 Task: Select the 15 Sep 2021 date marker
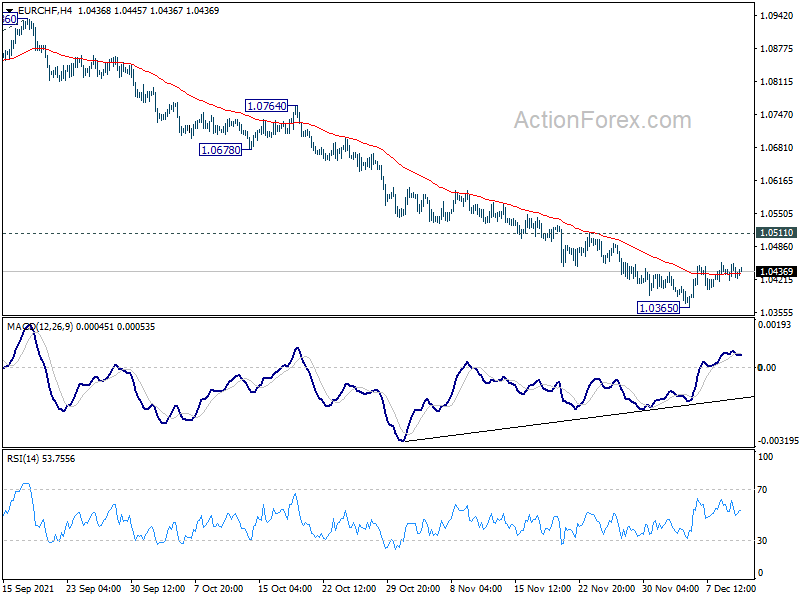pyautogui.click(x=28, y=588)
